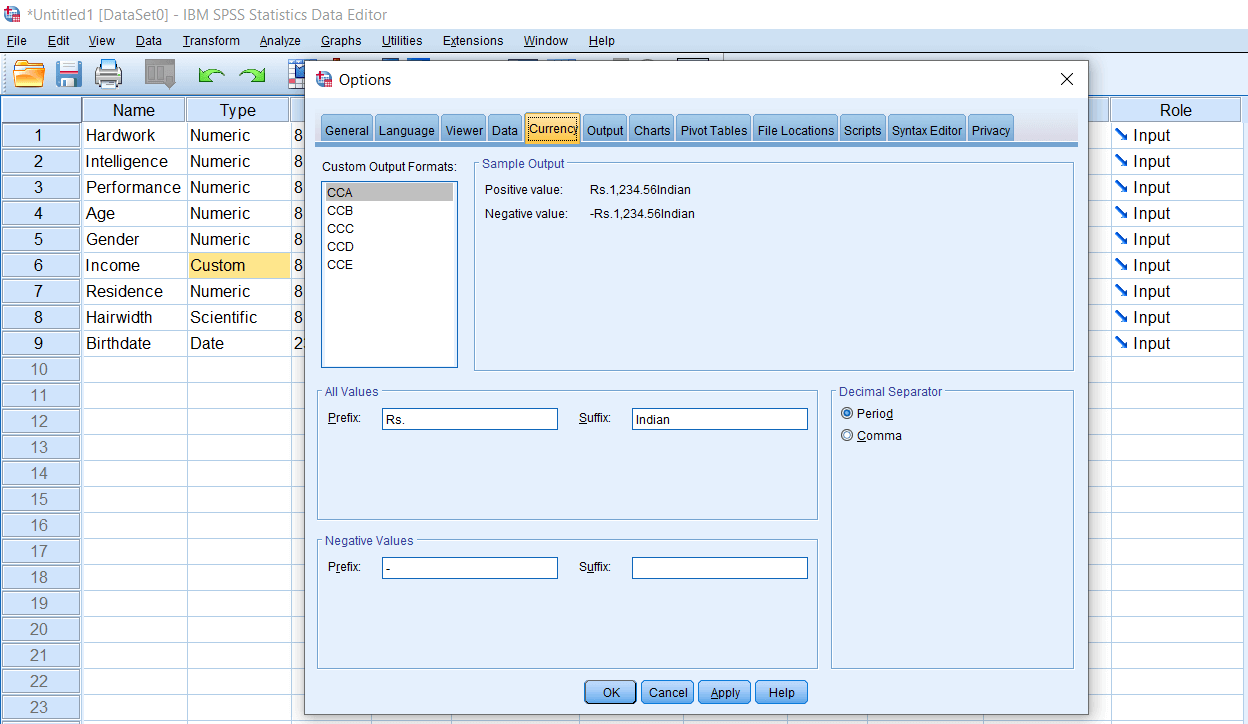Switch to the Output tab
The image size is (1248, 724).
coord(605,130)
